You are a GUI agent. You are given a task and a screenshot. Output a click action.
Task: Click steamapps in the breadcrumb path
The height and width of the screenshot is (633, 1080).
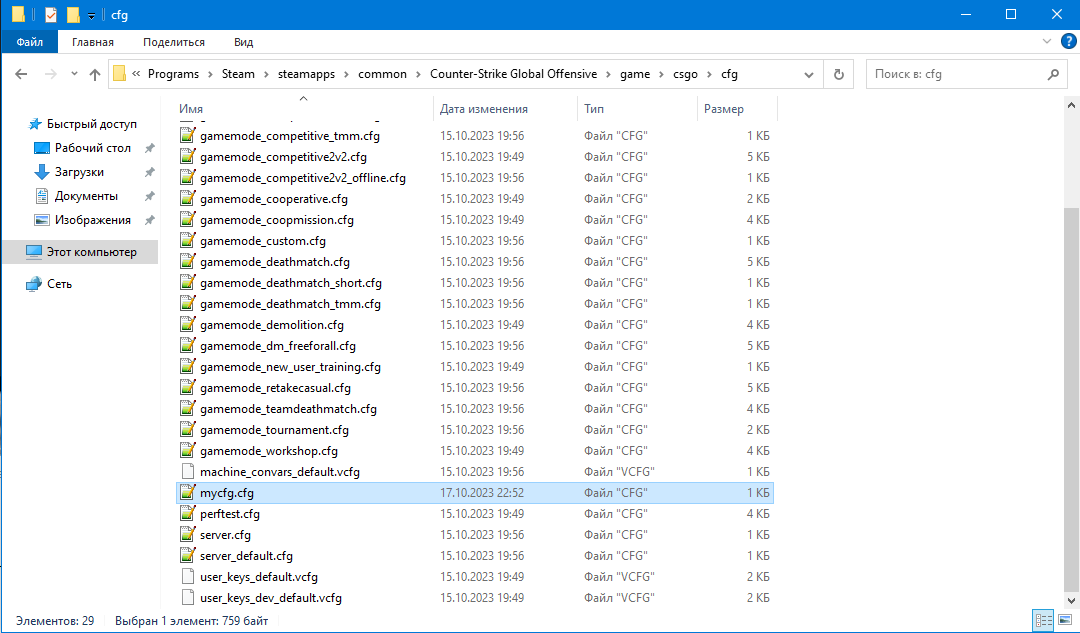click(x=307, y=74)
